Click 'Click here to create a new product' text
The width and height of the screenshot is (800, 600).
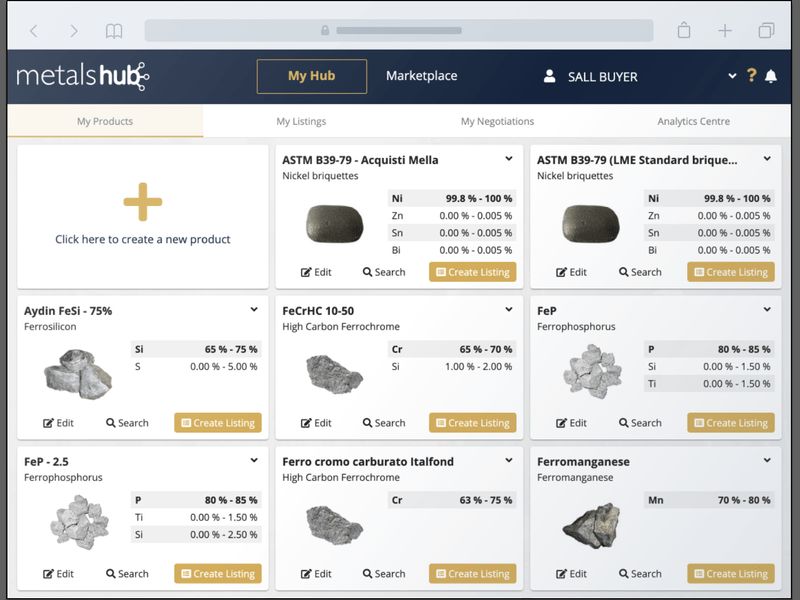pyautogui.click(x=143, y=239)
